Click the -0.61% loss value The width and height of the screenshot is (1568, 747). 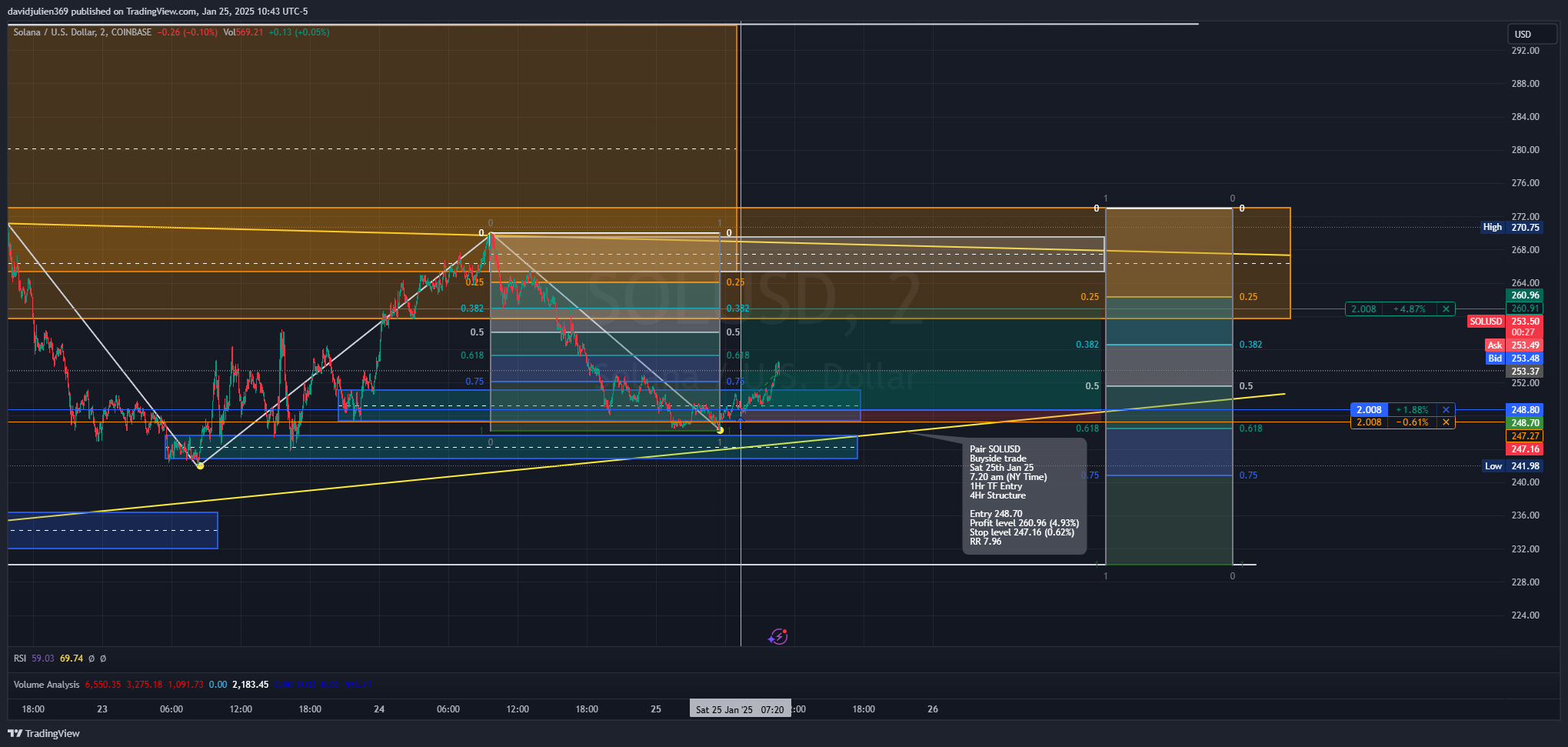pyautogui.click(x=1413, y=422)
